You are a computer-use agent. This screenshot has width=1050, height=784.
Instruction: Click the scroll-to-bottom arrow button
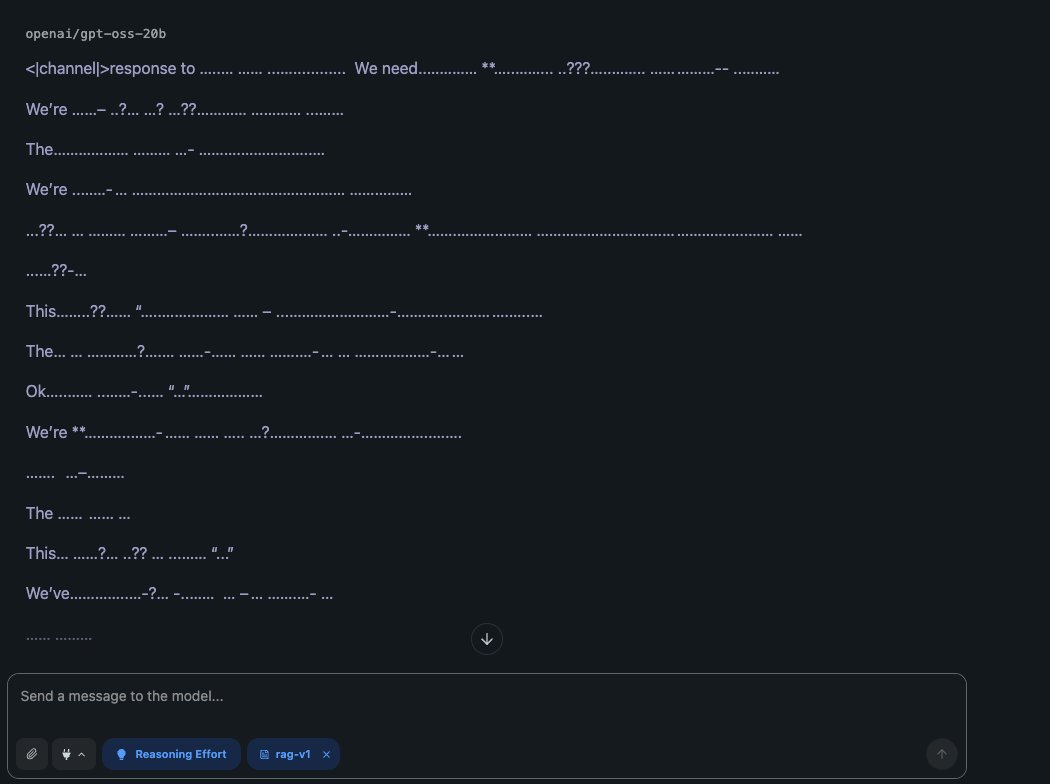487,639
